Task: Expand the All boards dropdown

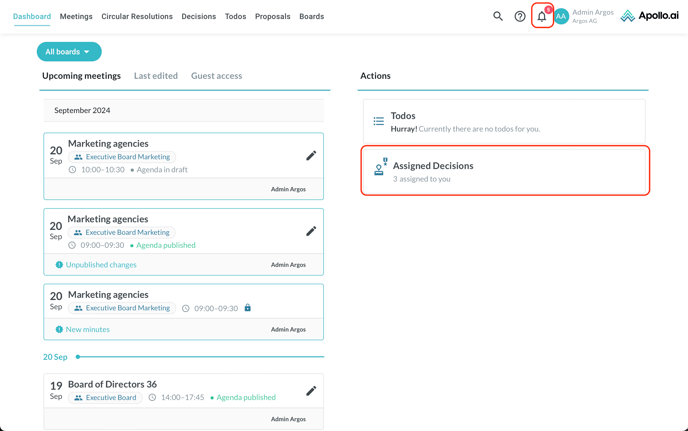Action: (x=69, y=52)
